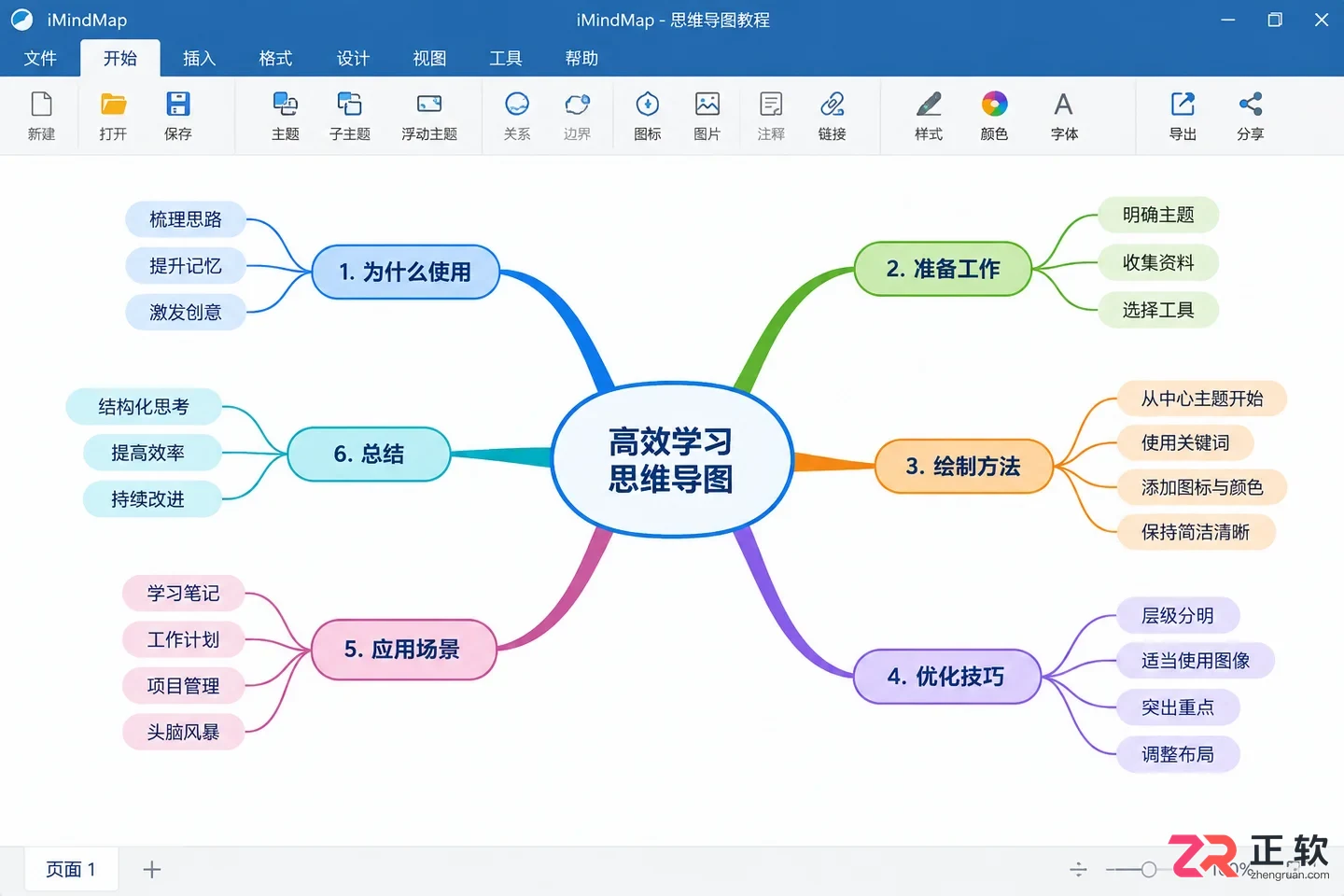1344x896 pixels.
Task: Select the central topic 高效学习思维导图
Action: click(x=671, y=459)
